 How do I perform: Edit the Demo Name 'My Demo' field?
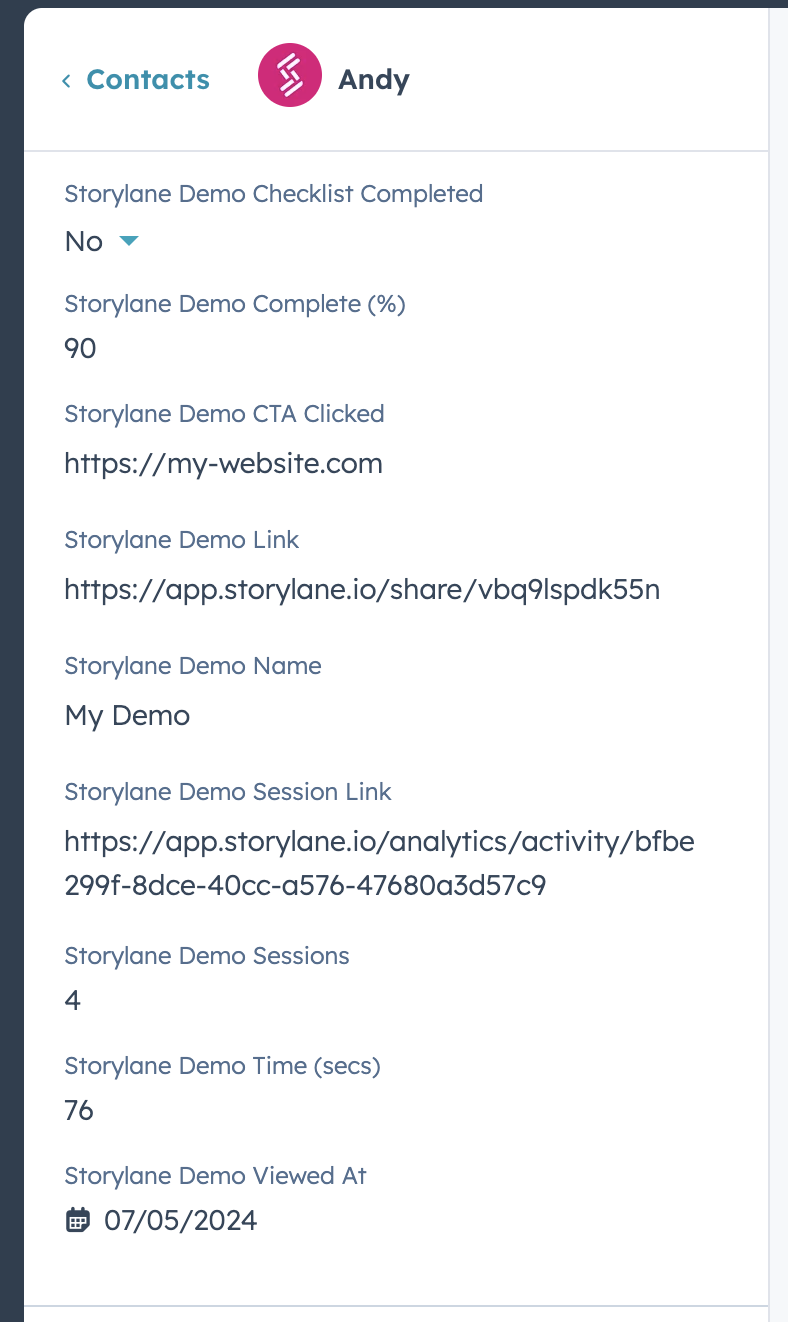coord(127,716)
